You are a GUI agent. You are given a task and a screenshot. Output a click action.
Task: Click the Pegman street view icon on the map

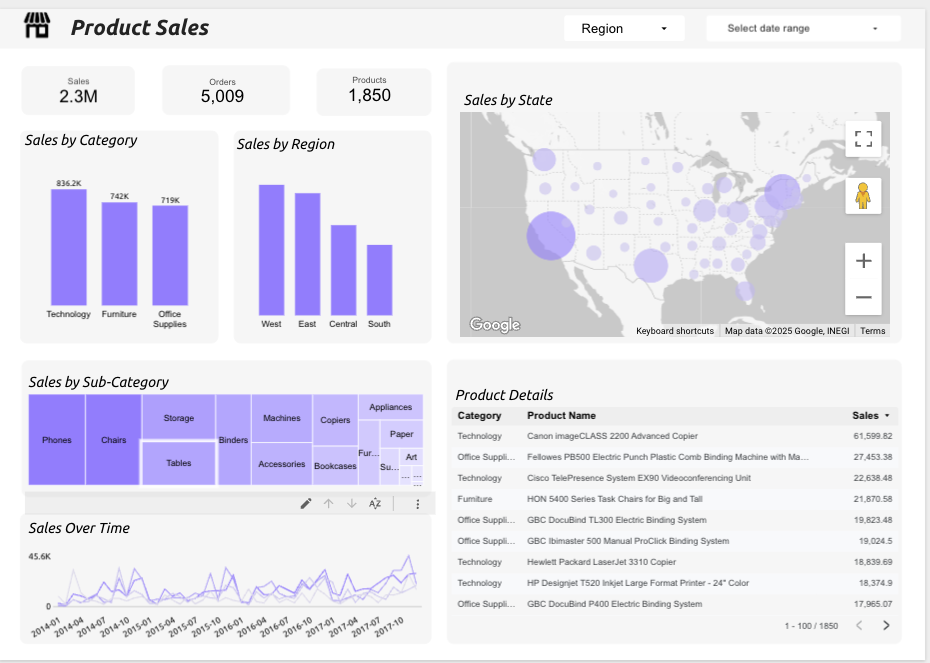click(x=863, y=194)
